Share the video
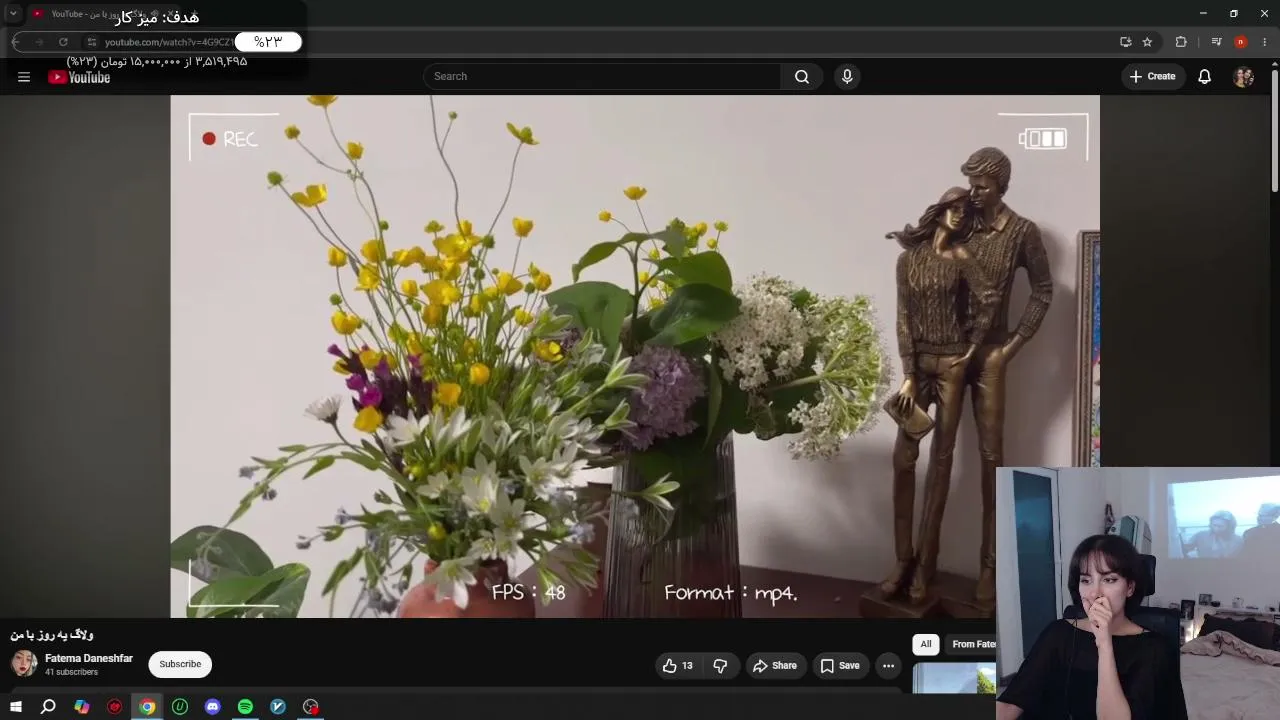The width and height of the screenshot is (1280, 720). pyautogui.click(x=775, y=665)
